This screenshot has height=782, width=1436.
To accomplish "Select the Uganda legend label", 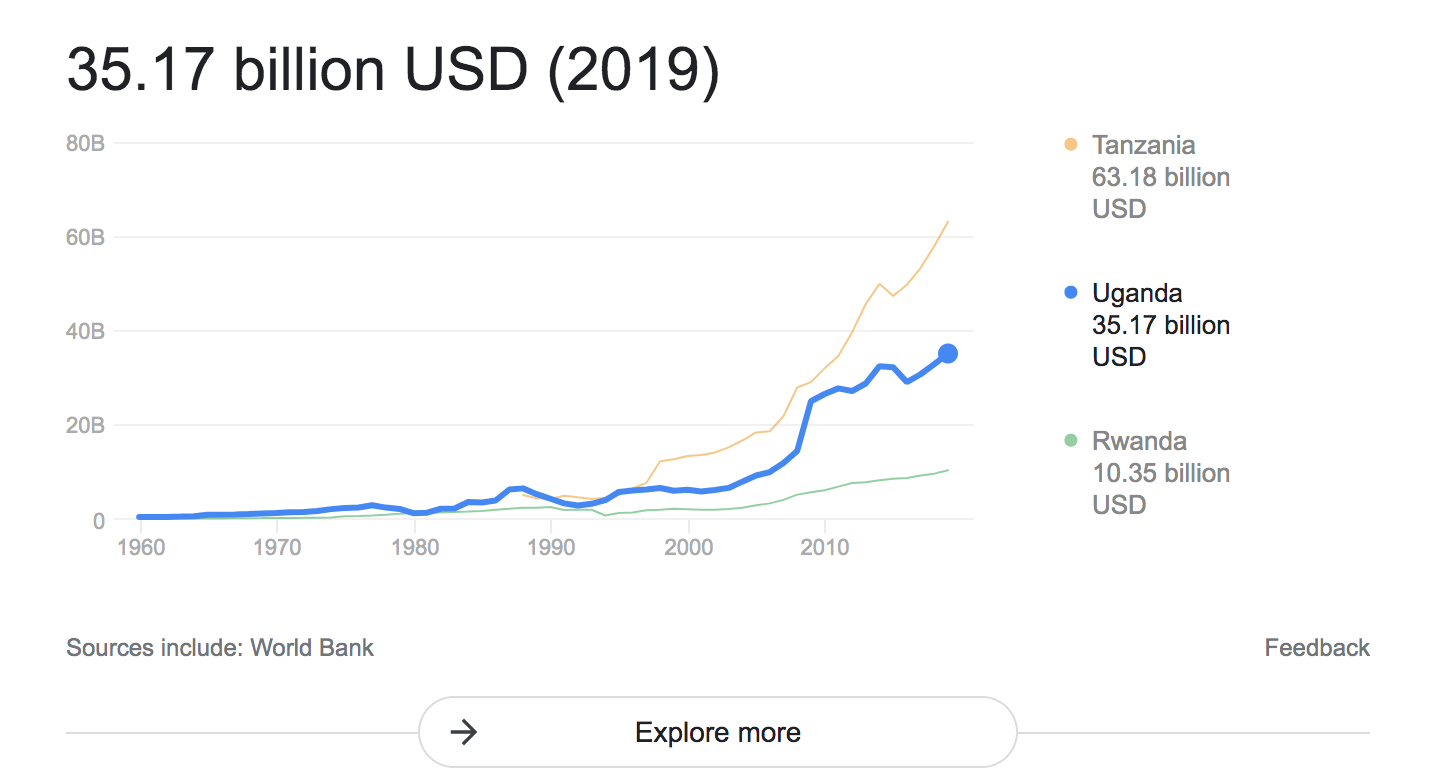I will point(1137,293).
